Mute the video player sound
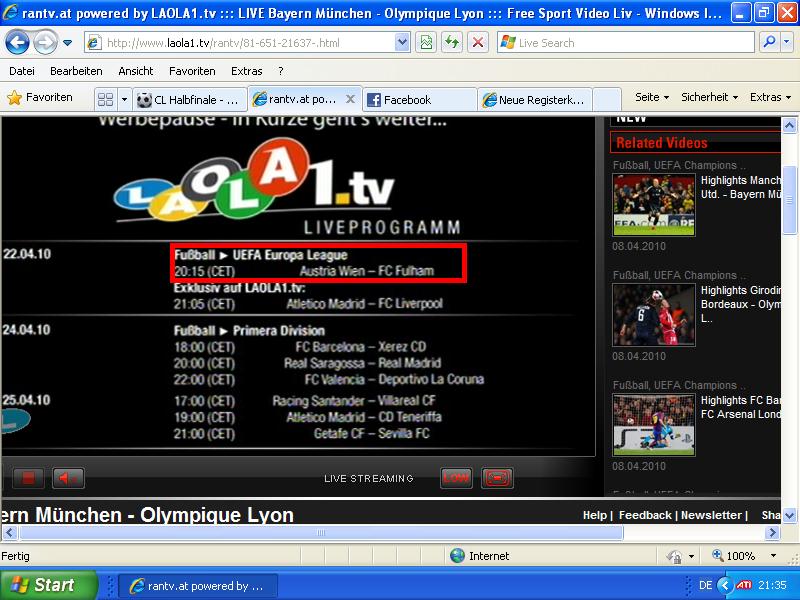800x600 pixels. point(68,478)
